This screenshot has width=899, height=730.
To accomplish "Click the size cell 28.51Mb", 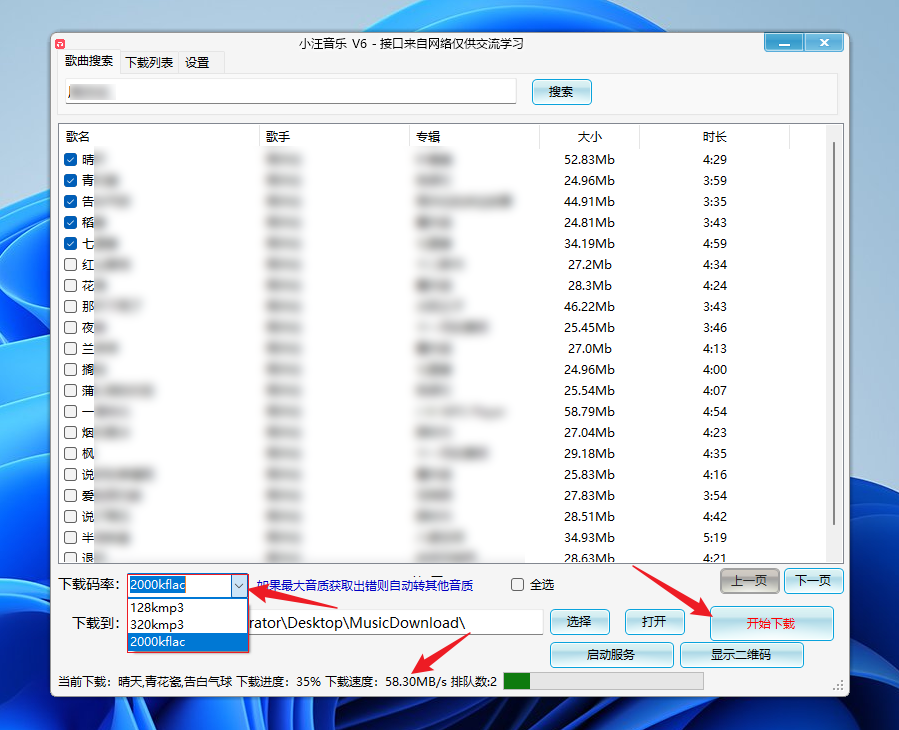I will 589,517.
